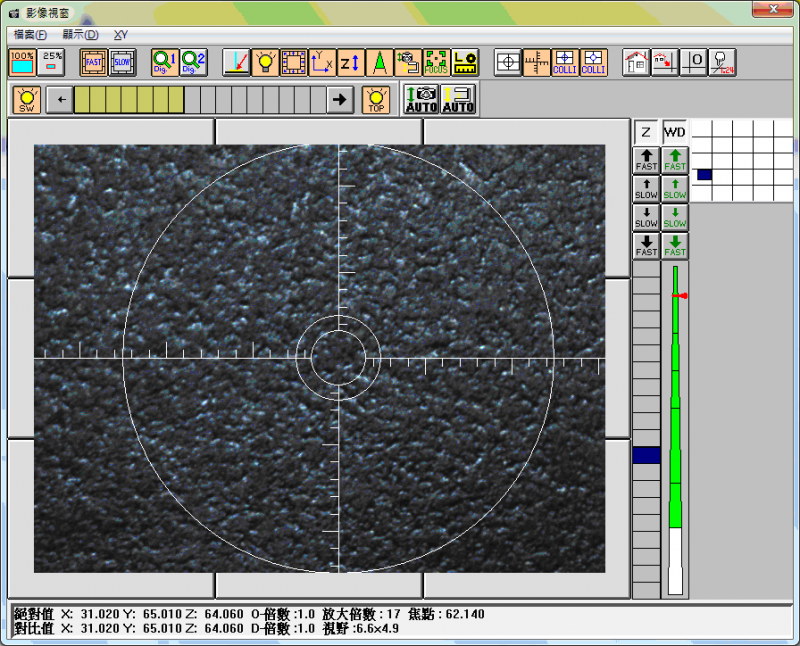
Task: Click the blue marker on Z position bar
Action: pos(646,455)
